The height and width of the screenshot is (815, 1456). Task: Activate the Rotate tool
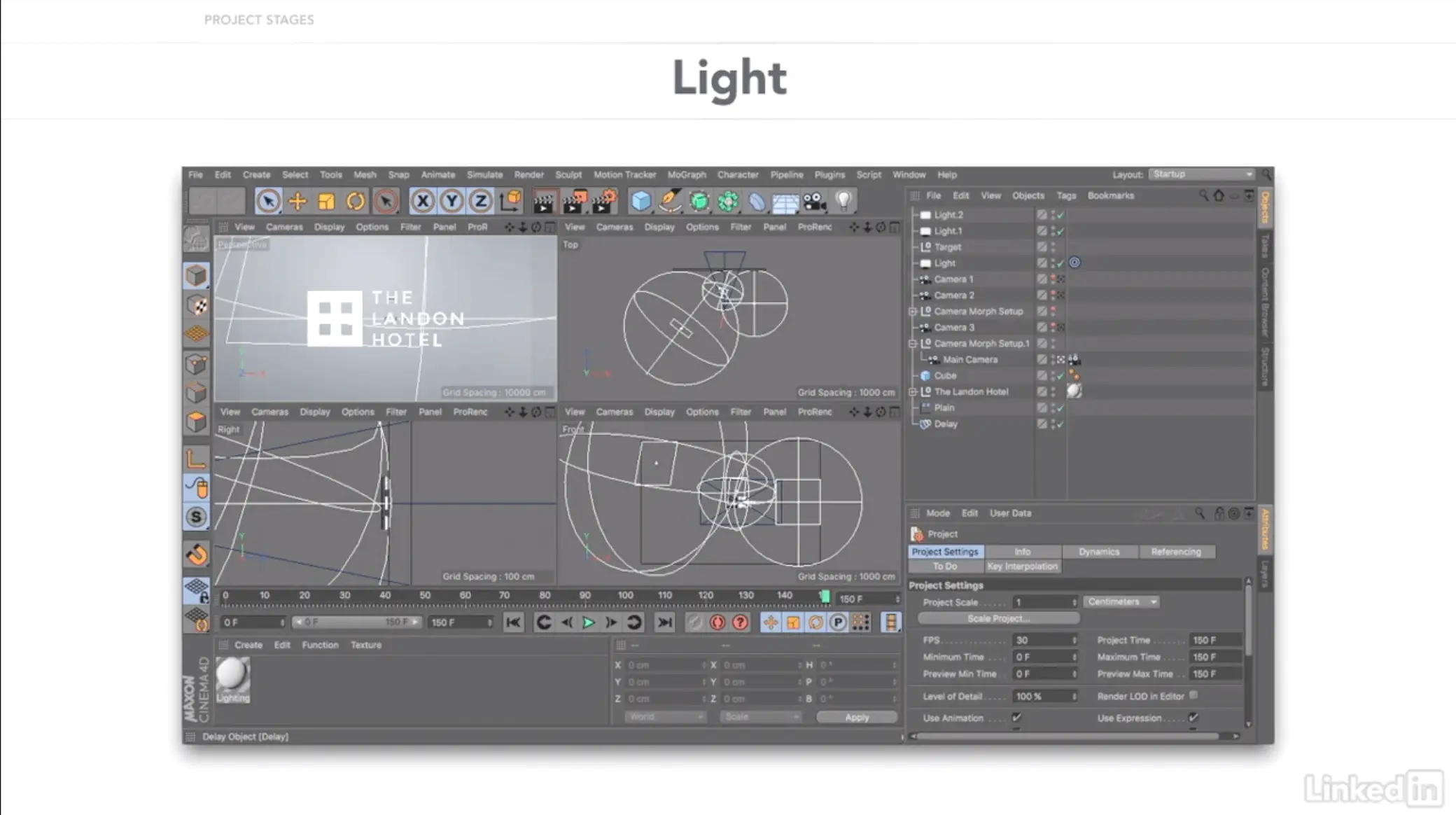(x=356, y=202)
